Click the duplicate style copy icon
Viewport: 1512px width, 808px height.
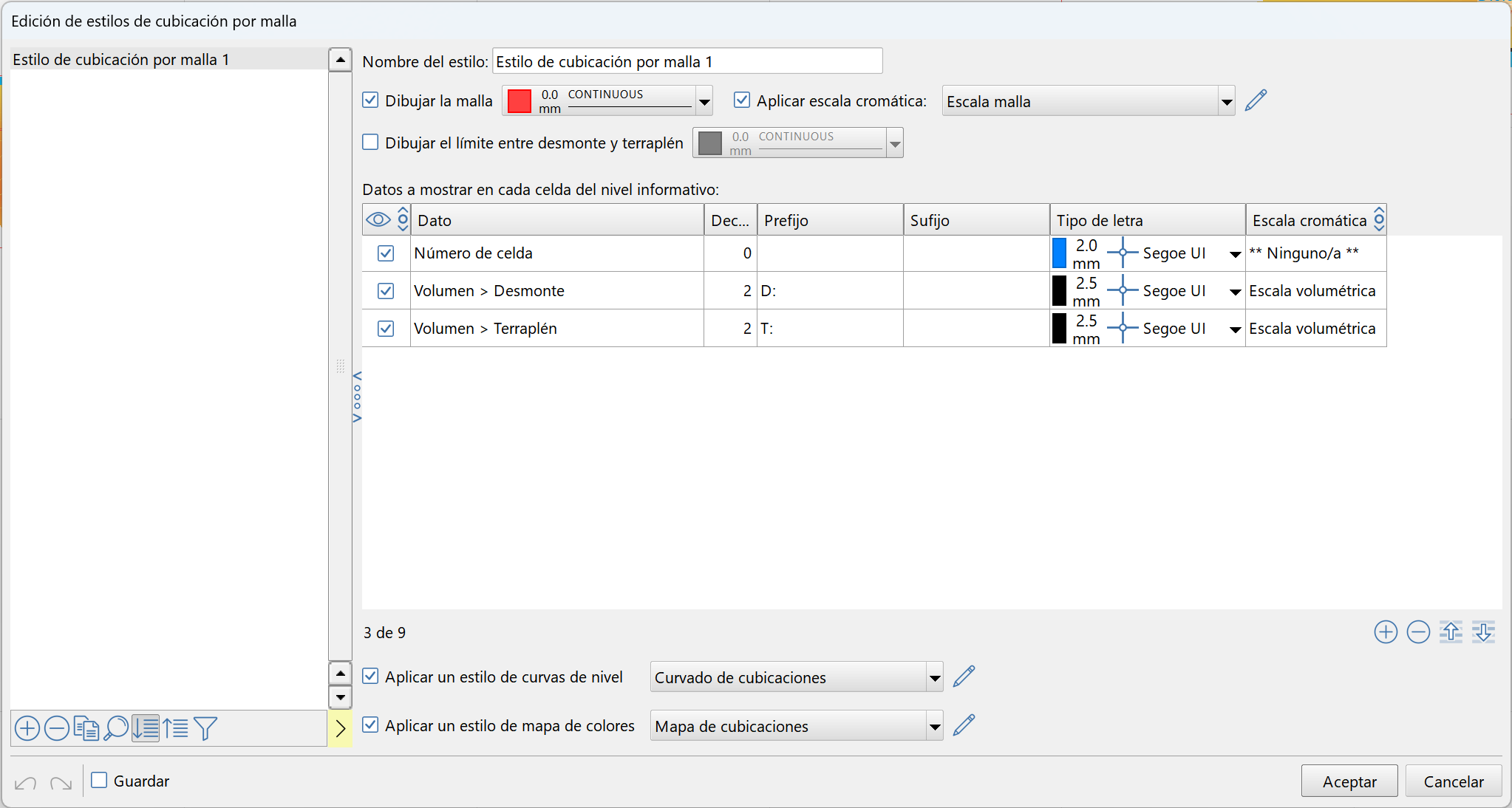(x=86, y=728)
